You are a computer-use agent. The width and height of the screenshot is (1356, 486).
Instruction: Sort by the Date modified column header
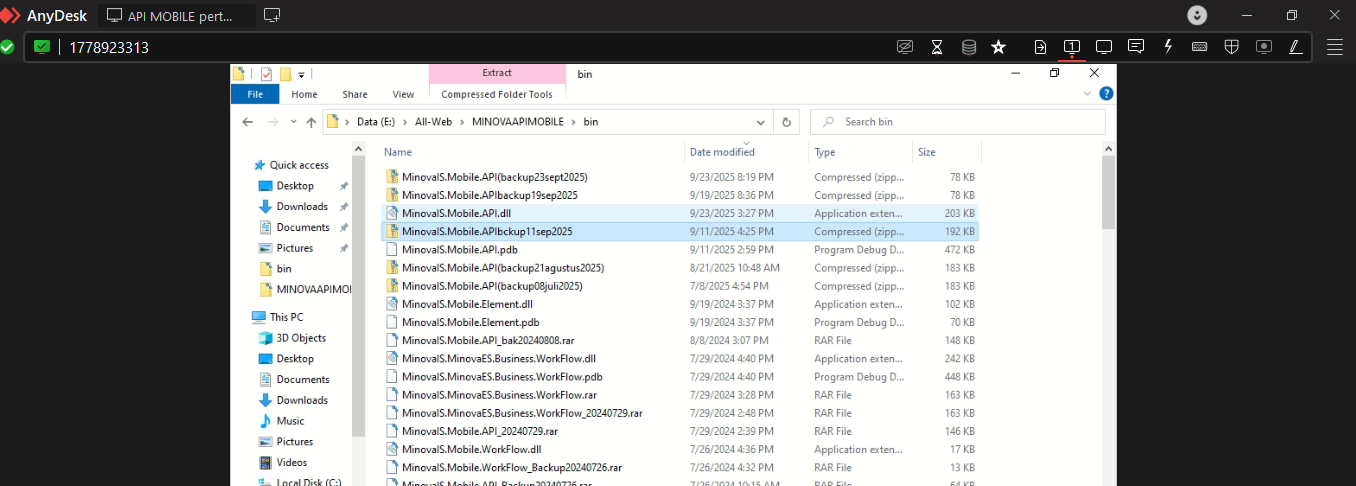click(722, 152)
